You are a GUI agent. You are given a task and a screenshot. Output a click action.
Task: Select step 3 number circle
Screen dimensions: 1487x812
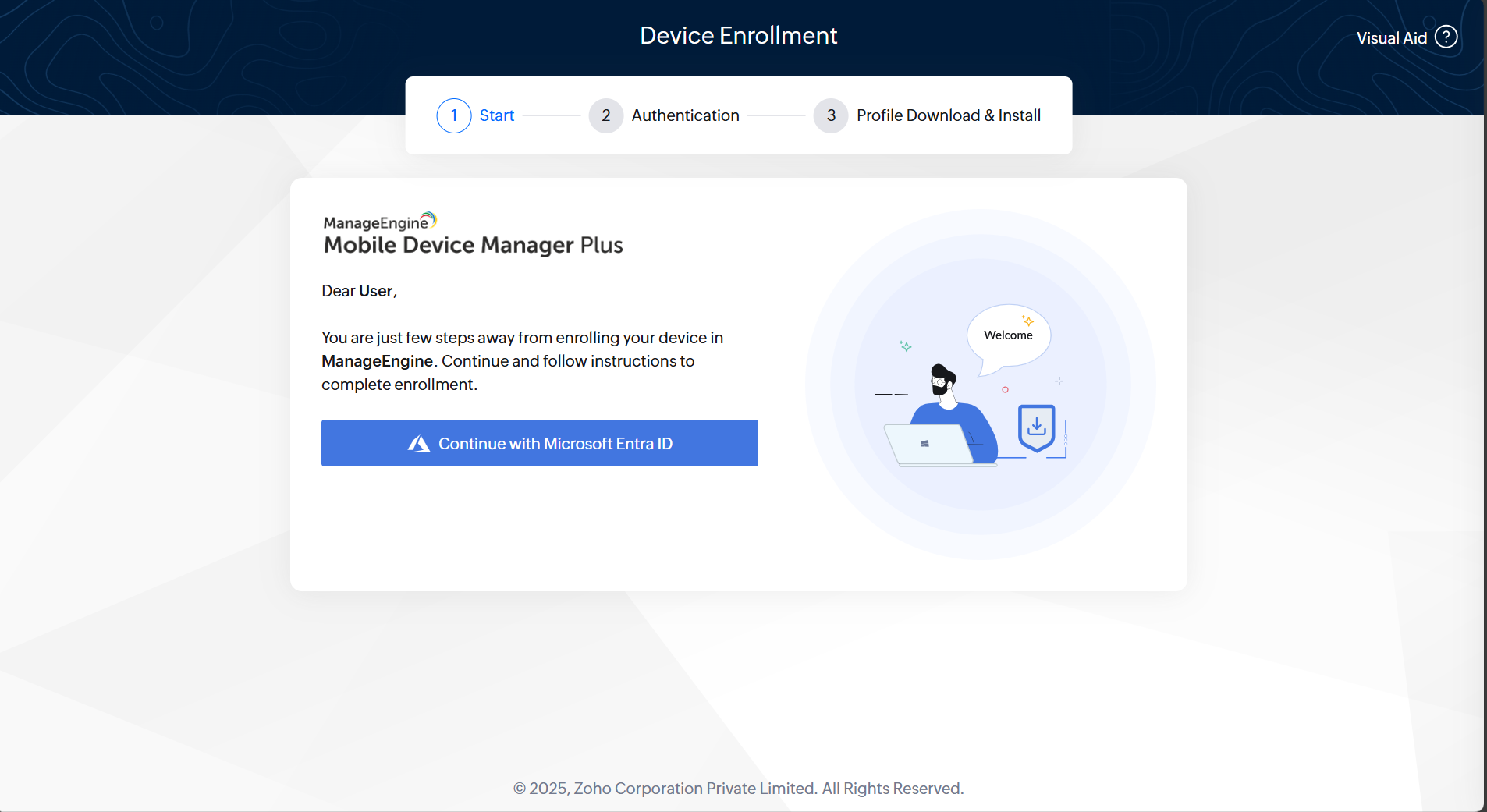pos(831,115)
